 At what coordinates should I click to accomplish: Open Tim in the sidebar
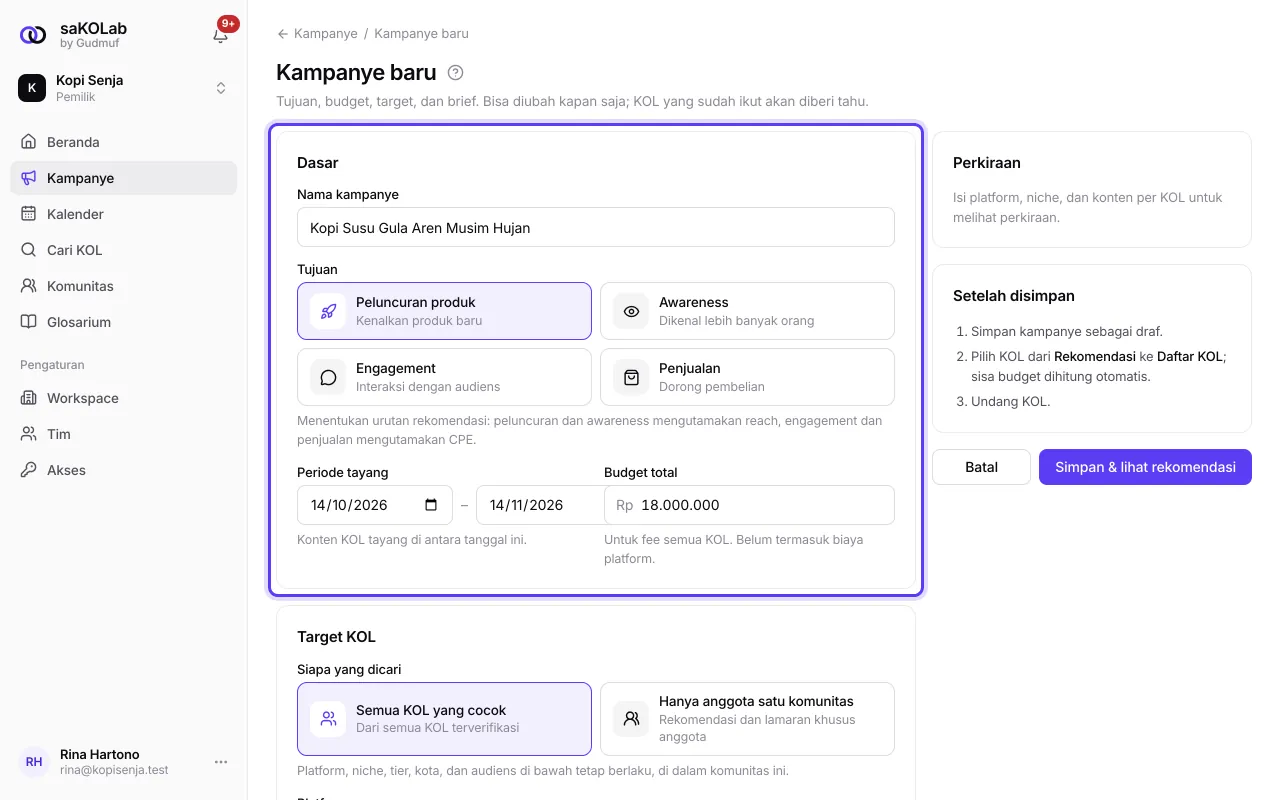(x=124, y=434)
